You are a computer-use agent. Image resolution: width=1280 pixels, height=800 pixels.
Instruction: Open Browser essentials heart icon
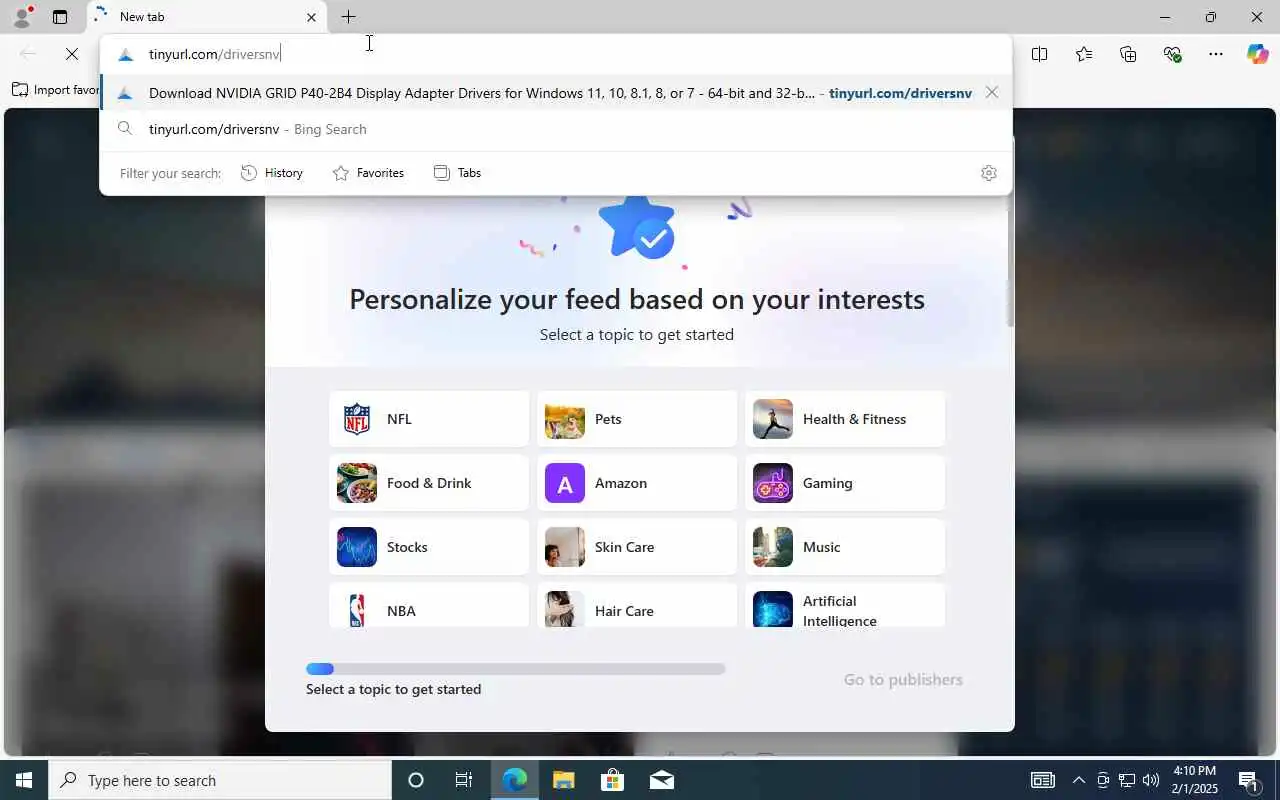click(x=1172, y=54)
